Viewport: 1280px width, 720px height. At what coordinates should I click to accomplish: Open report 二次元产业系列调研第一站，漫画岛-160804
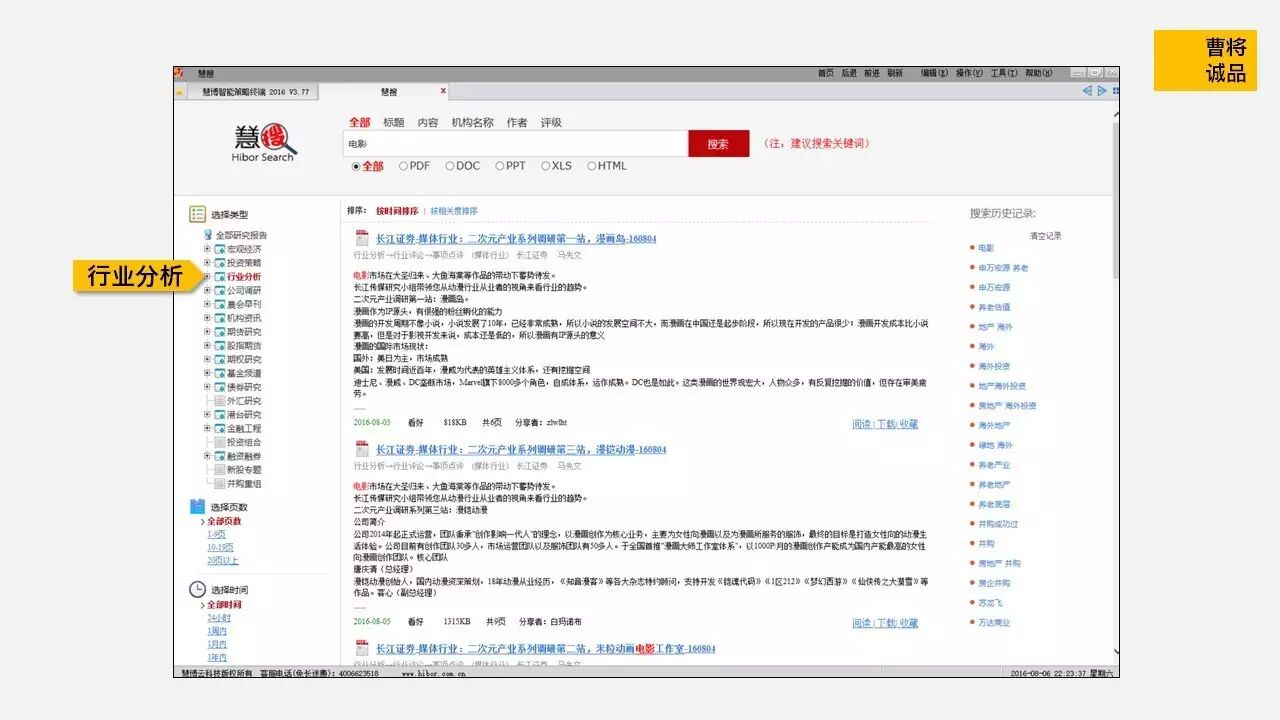tap(516, 239)
